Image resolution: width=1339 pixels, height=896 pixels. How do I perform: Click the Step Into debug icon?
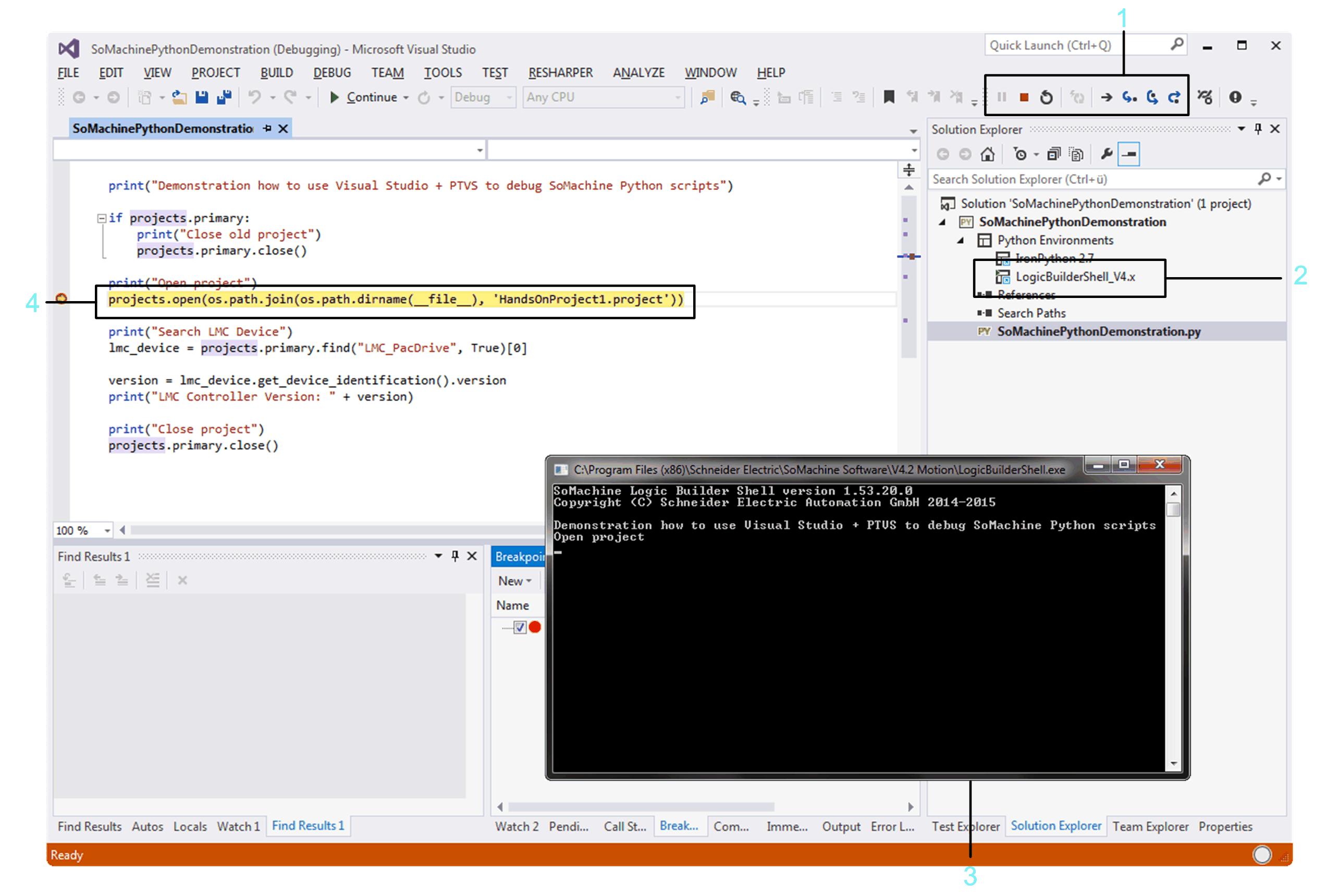pyautogui.click(x=1128, y=98)
